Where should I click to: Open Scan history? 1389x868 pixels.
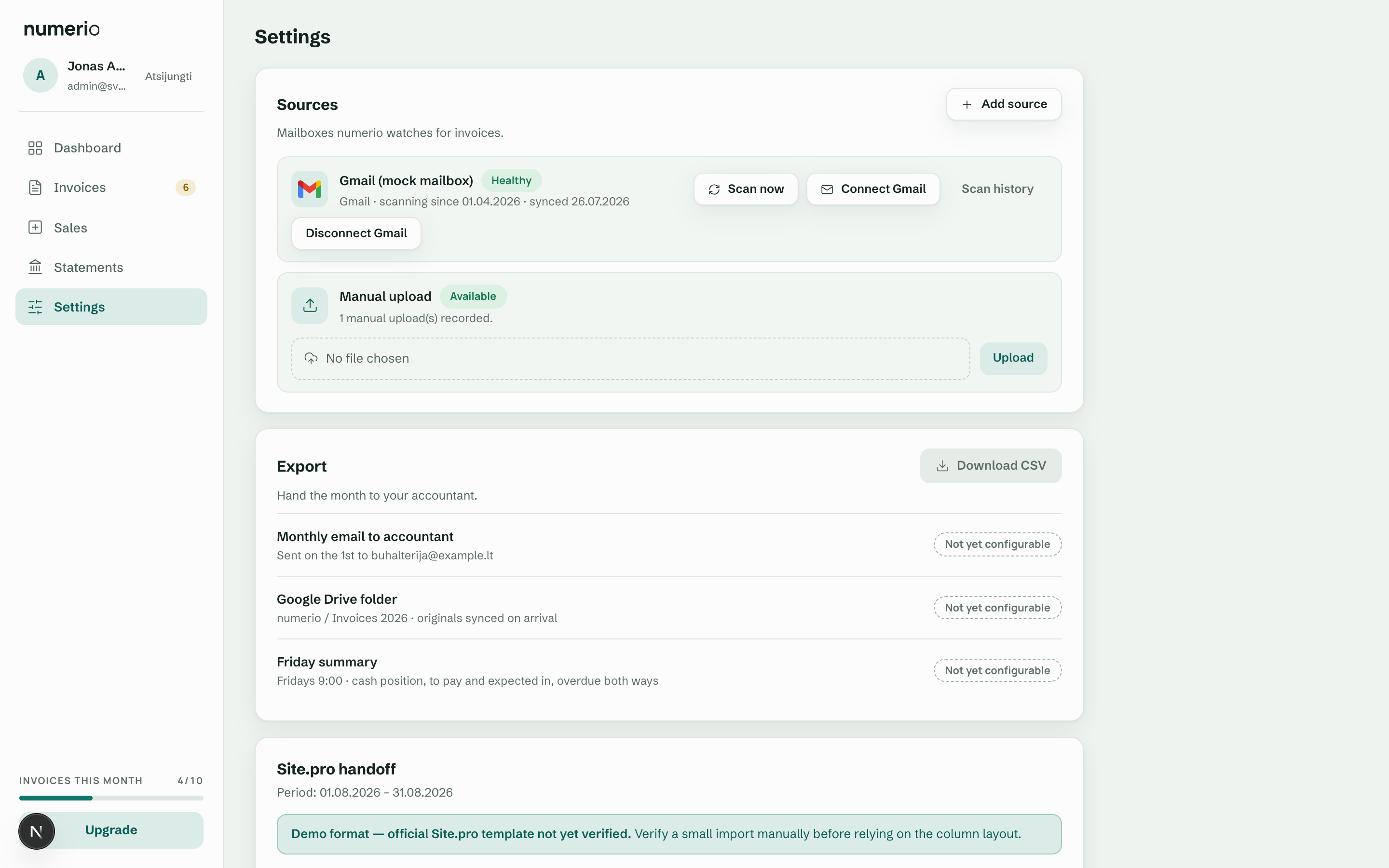point(997,189)
